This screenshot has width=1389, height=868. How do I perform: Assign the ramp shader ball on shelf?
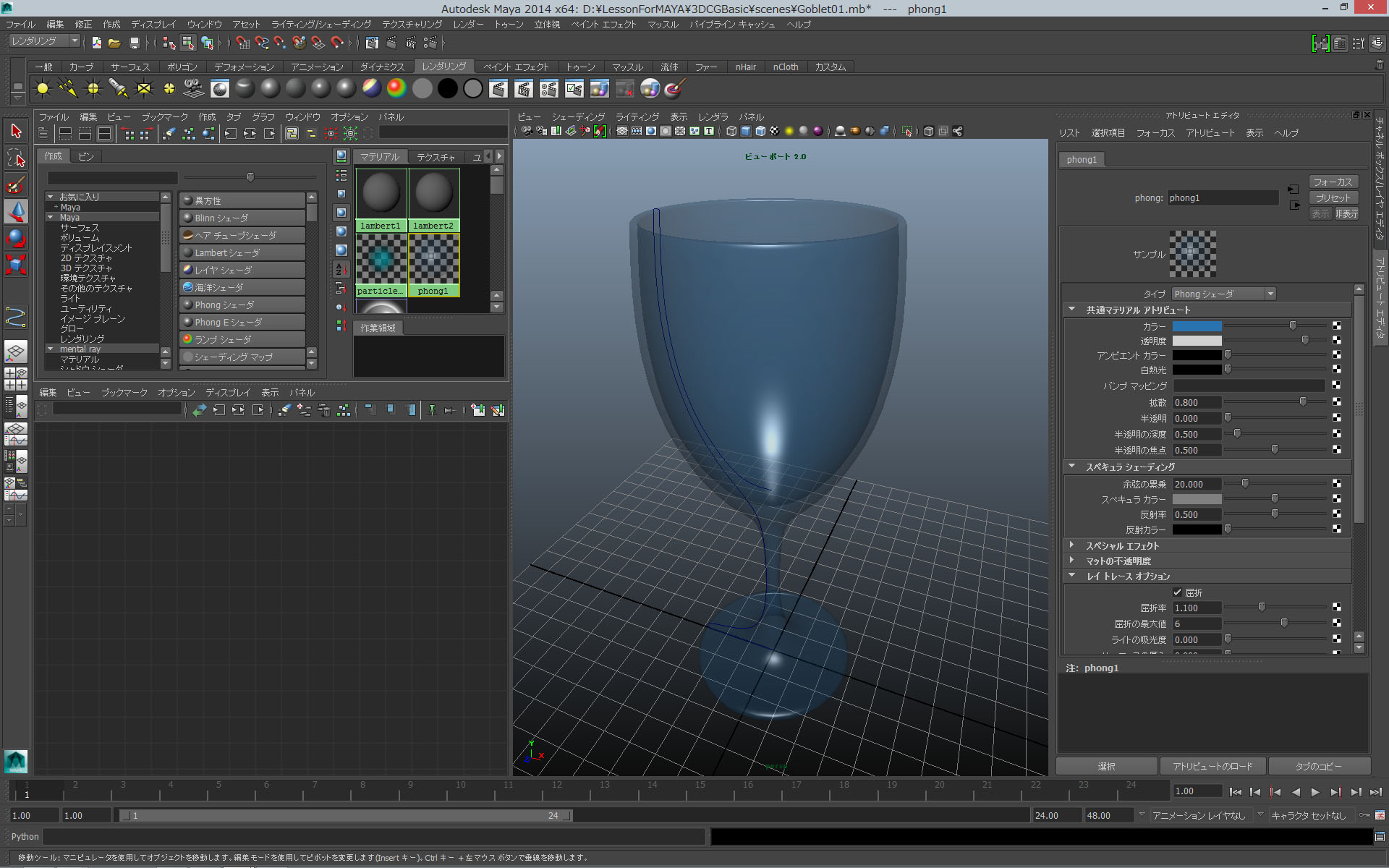[x=396, y=89]
